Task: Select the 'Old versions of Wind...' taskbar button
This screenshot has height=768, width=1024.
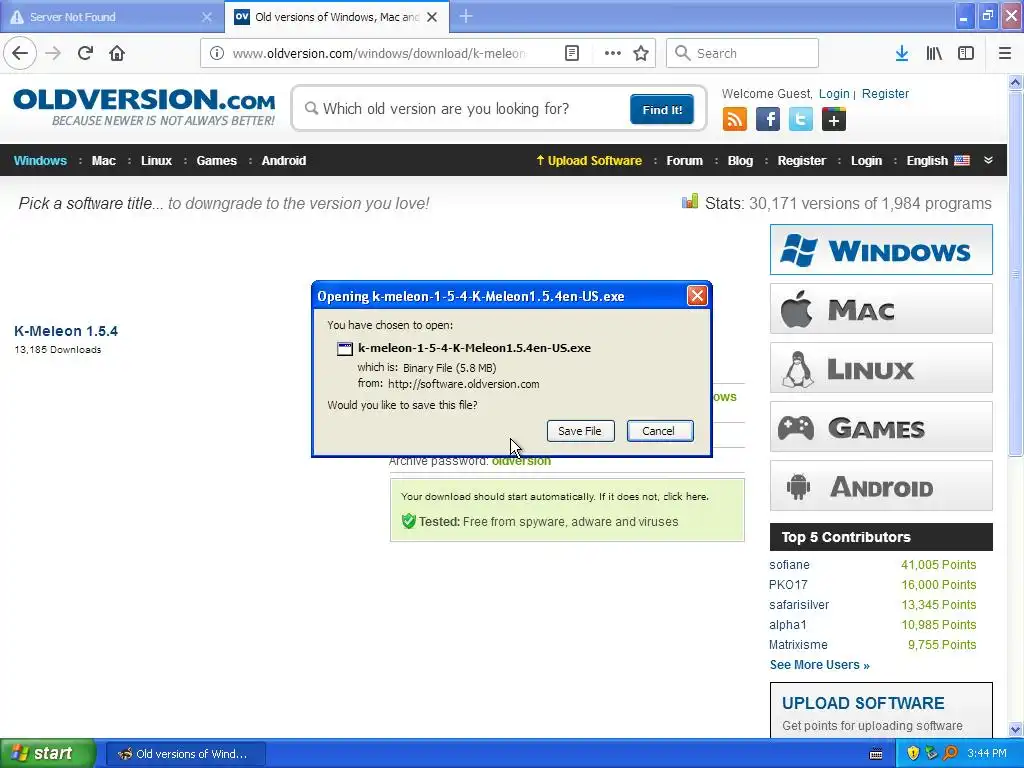Action: click(185, 754)
